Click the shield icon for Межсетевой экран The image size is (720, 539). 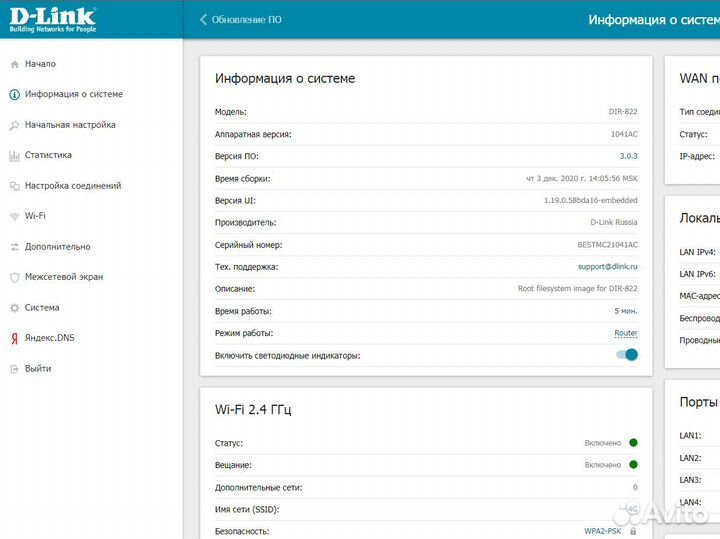point(14,277)
